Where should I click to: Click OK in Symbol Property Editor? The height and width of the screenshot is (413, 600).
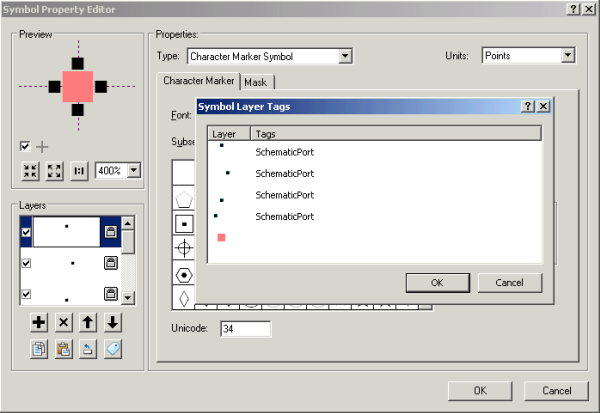click(480, 390)
